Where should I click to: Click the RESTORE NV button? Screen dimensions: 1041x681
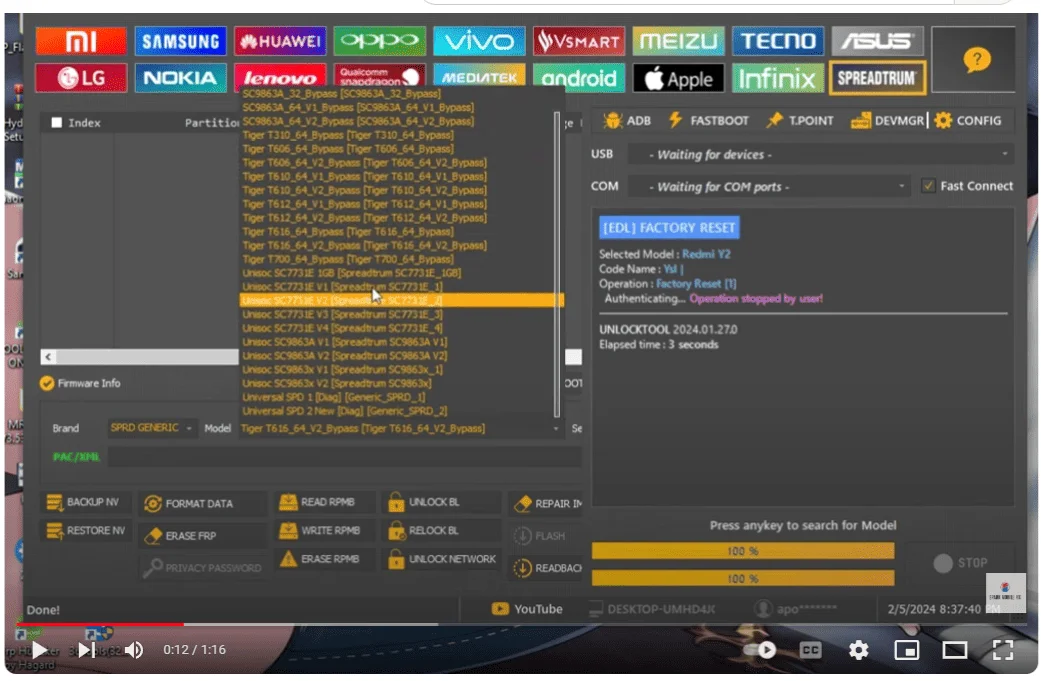(86, 530)
